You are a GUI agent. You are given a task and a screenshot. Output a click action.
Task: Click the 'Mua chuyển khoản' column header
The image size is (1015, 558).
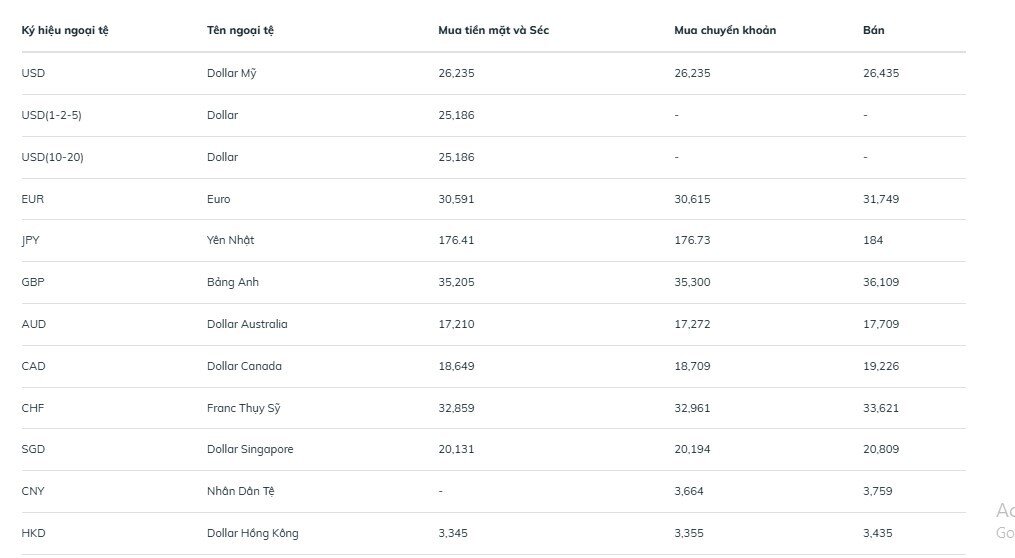tap(725, 30)
